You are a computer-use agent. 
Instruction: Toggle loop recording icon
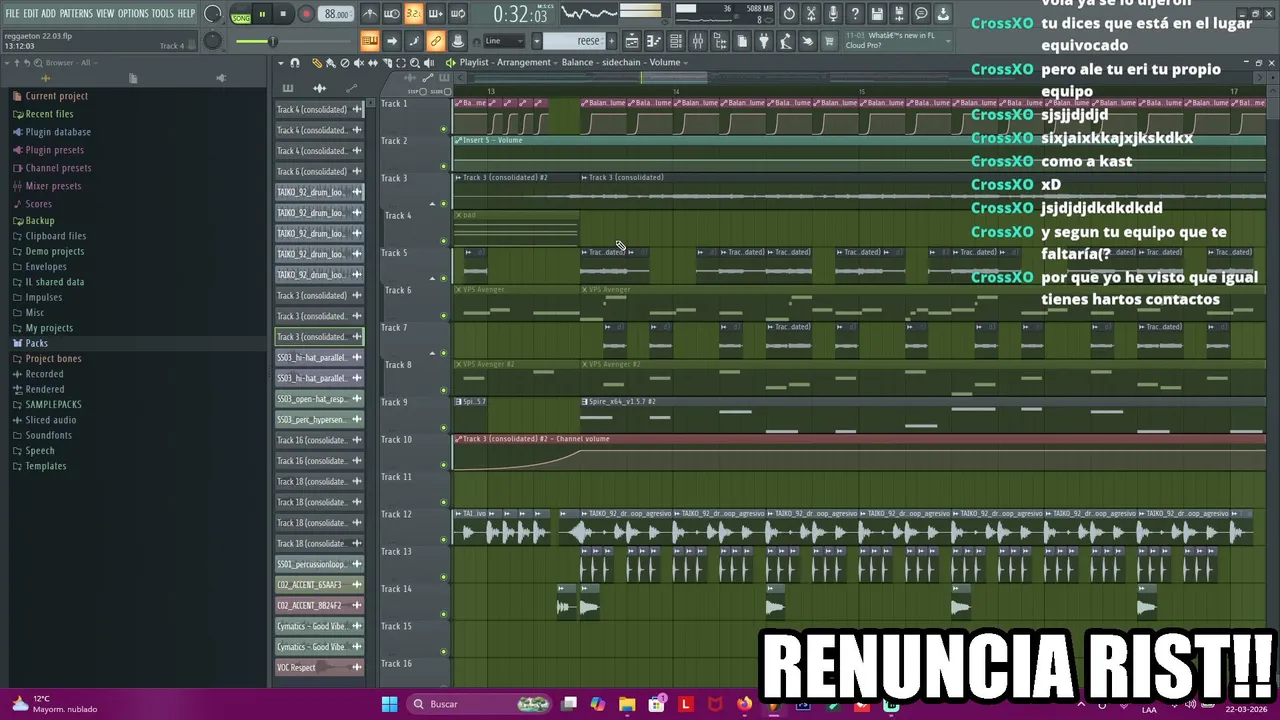point(457,14)
